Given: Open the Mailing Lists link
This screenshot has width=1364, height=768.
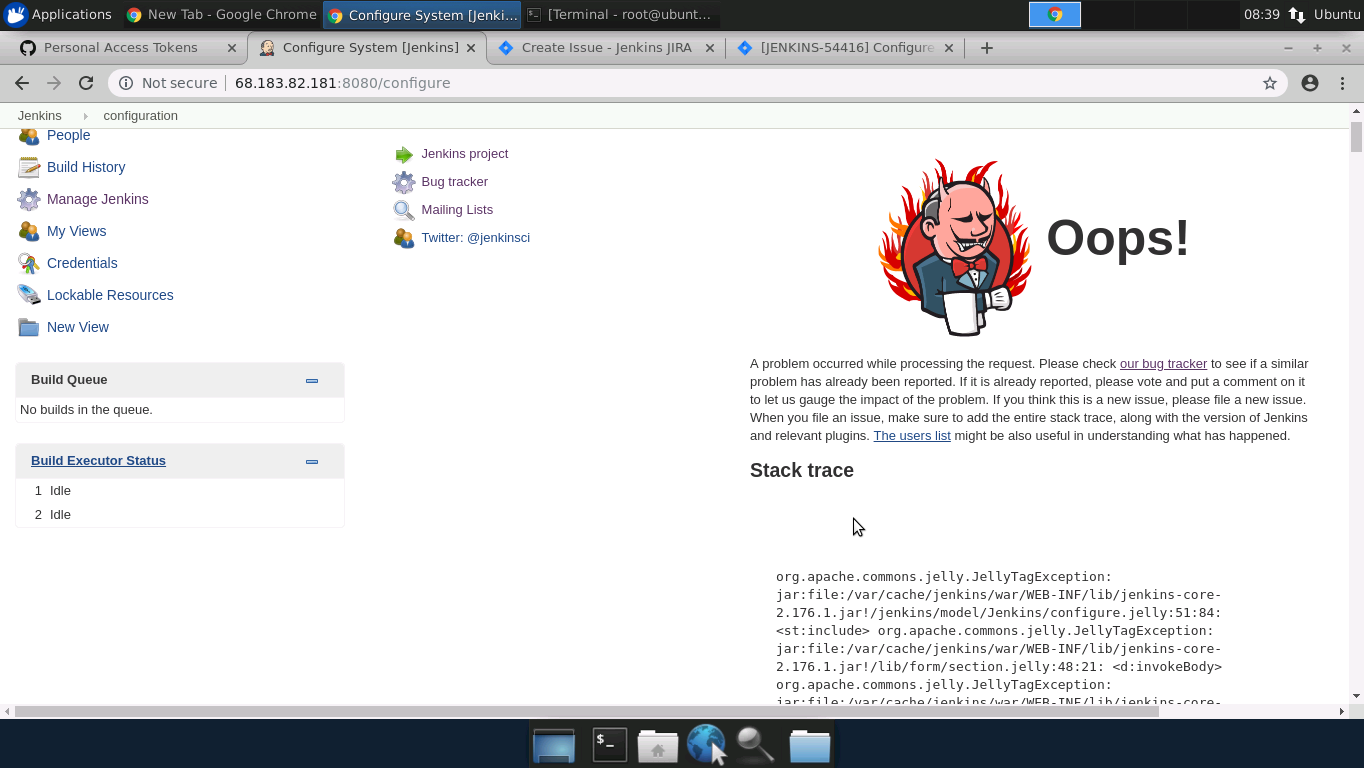Looking at the screenshot, I should click(457, 210).
